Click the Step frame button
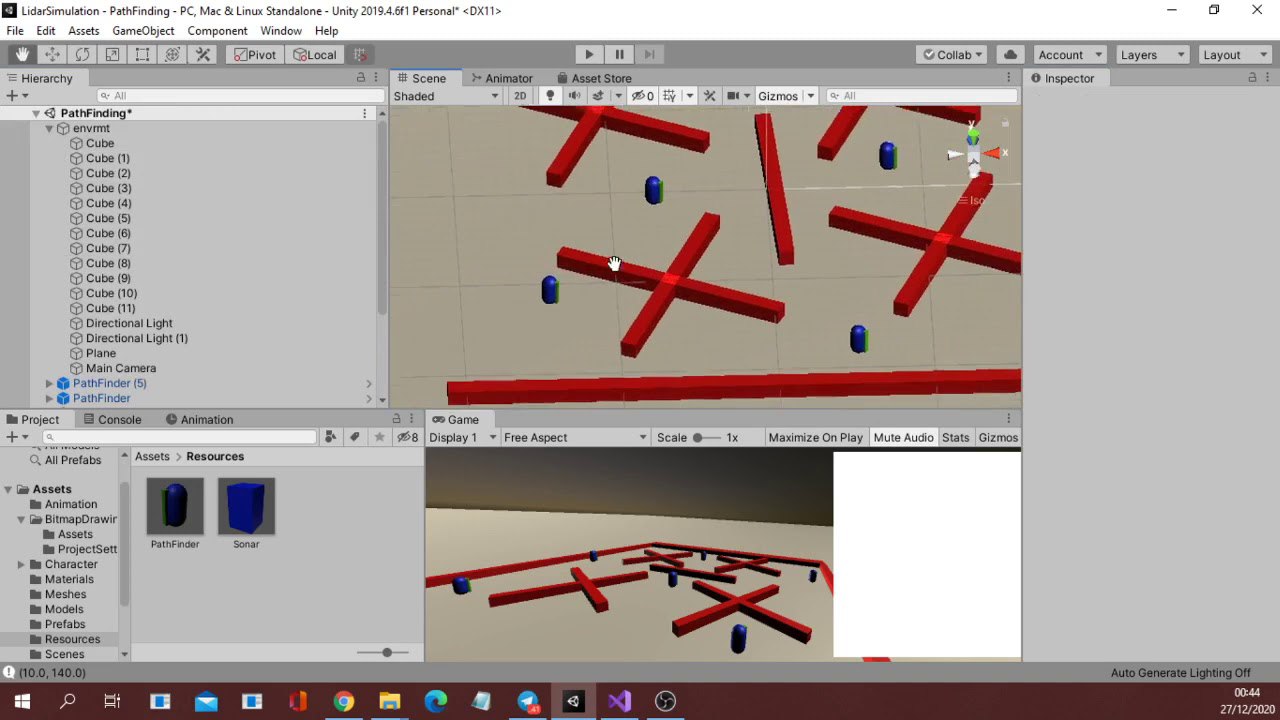1280x720 pixels. coord(649,55)
